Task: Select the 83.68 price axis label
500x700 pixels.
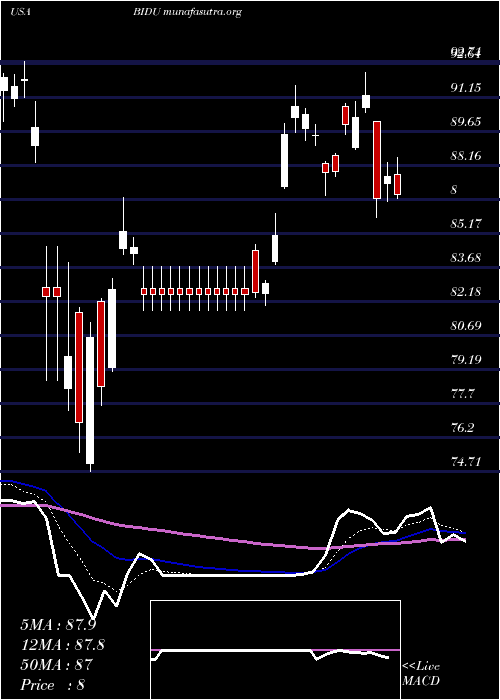Action: (x=466, y=258)
